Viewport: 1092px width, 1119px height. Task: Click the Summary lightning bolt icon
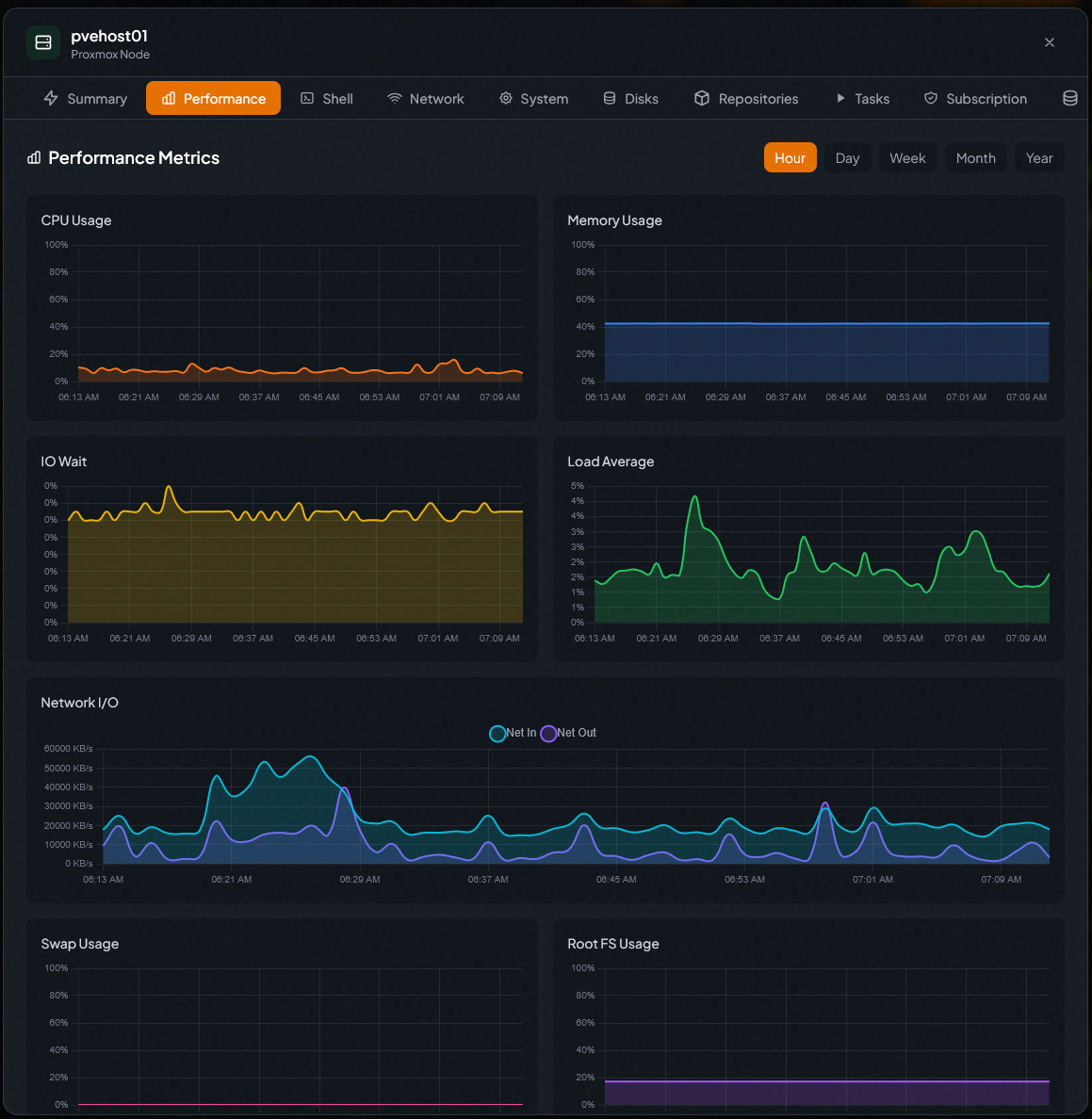tap(51, 98)
